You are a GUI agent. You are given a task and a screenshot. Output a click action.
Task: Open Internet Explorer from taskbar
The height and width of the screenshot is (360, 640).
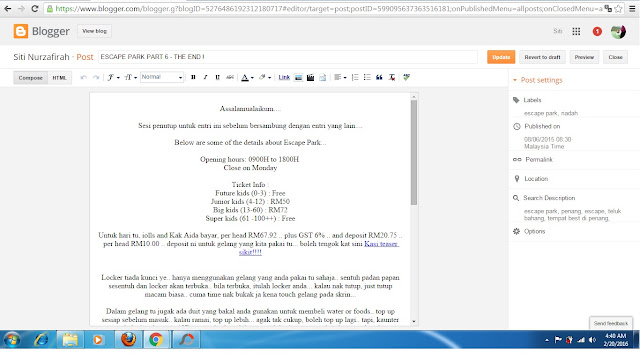[41, 340]
